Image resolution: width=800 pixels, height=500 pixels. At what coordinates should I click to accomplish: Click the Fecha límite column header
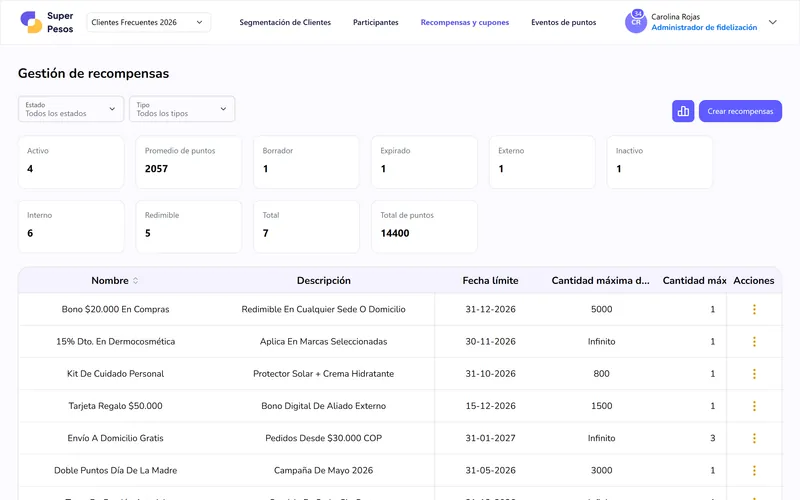click(490, 281)
